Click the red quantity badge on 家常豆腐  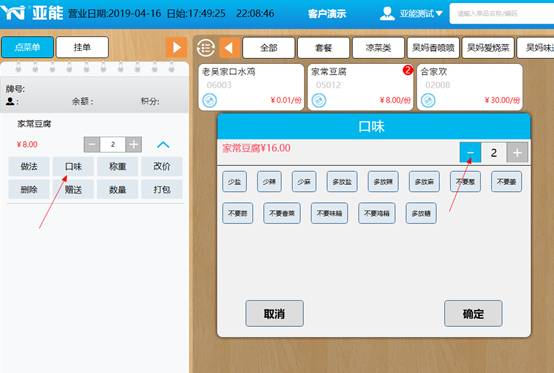point(408,70)
